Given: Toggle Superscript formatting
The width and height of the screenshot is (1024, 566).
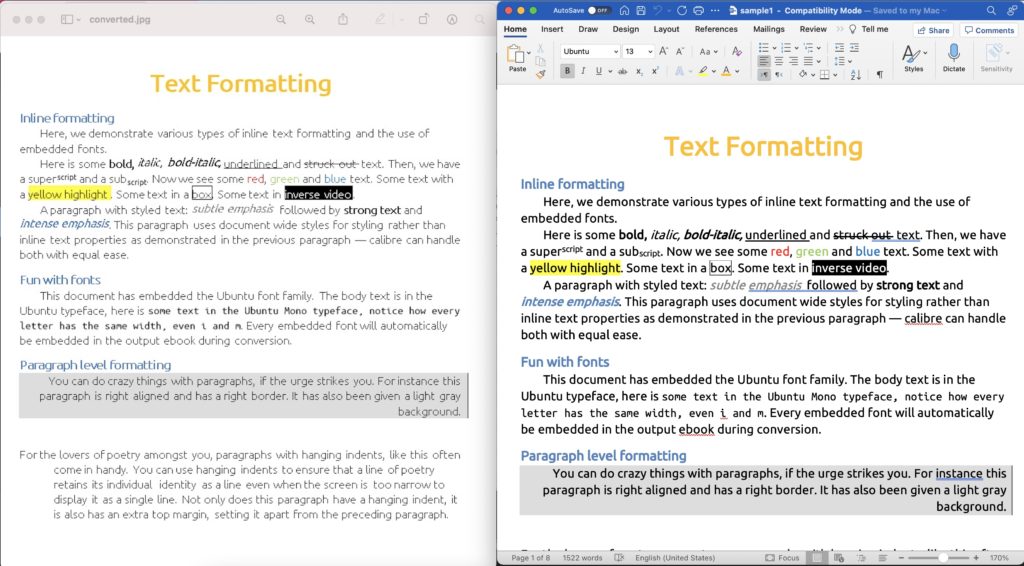Looking at the screenshot, I should [655, 71].
